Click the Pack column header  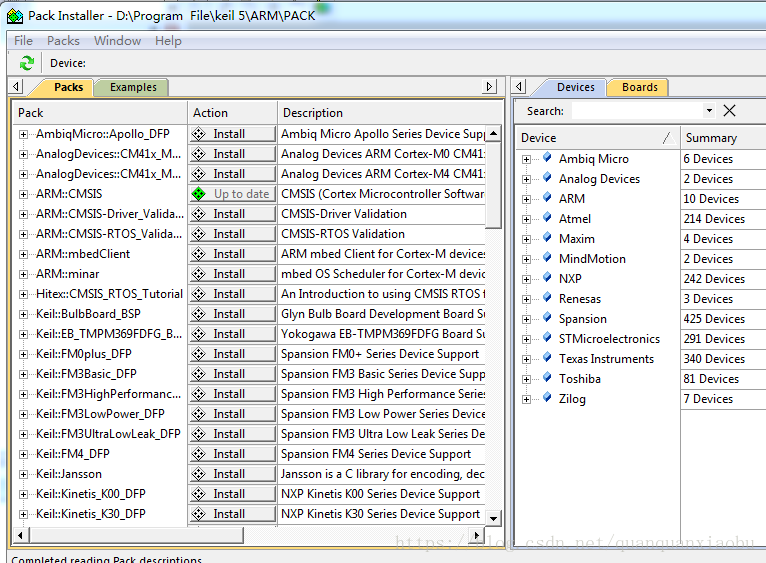[100, 113]
